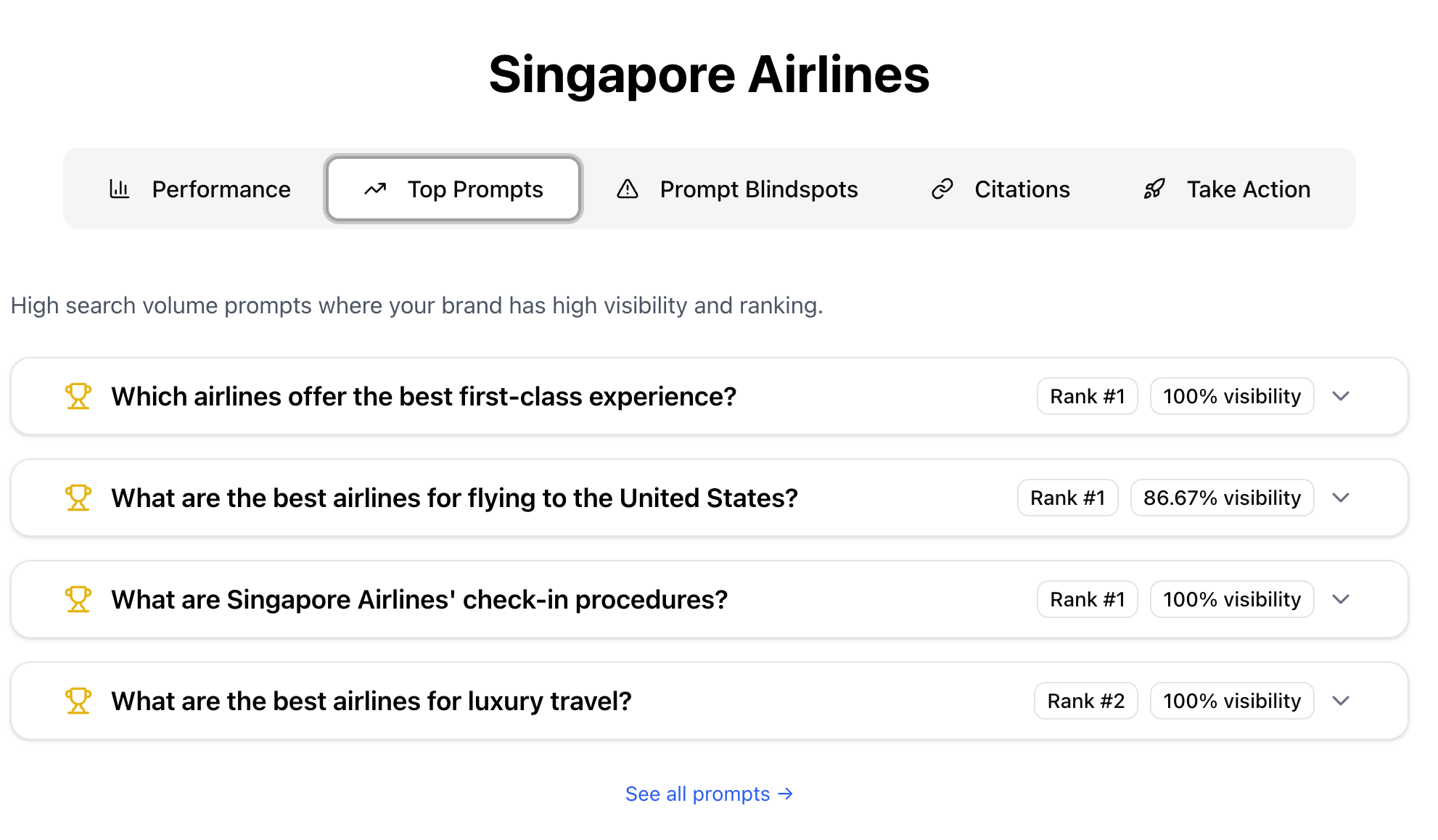The height and width of the screenshot is (840, 1438).
Task: Click the rocket icon for Take Action
Action: [1154, 189]
